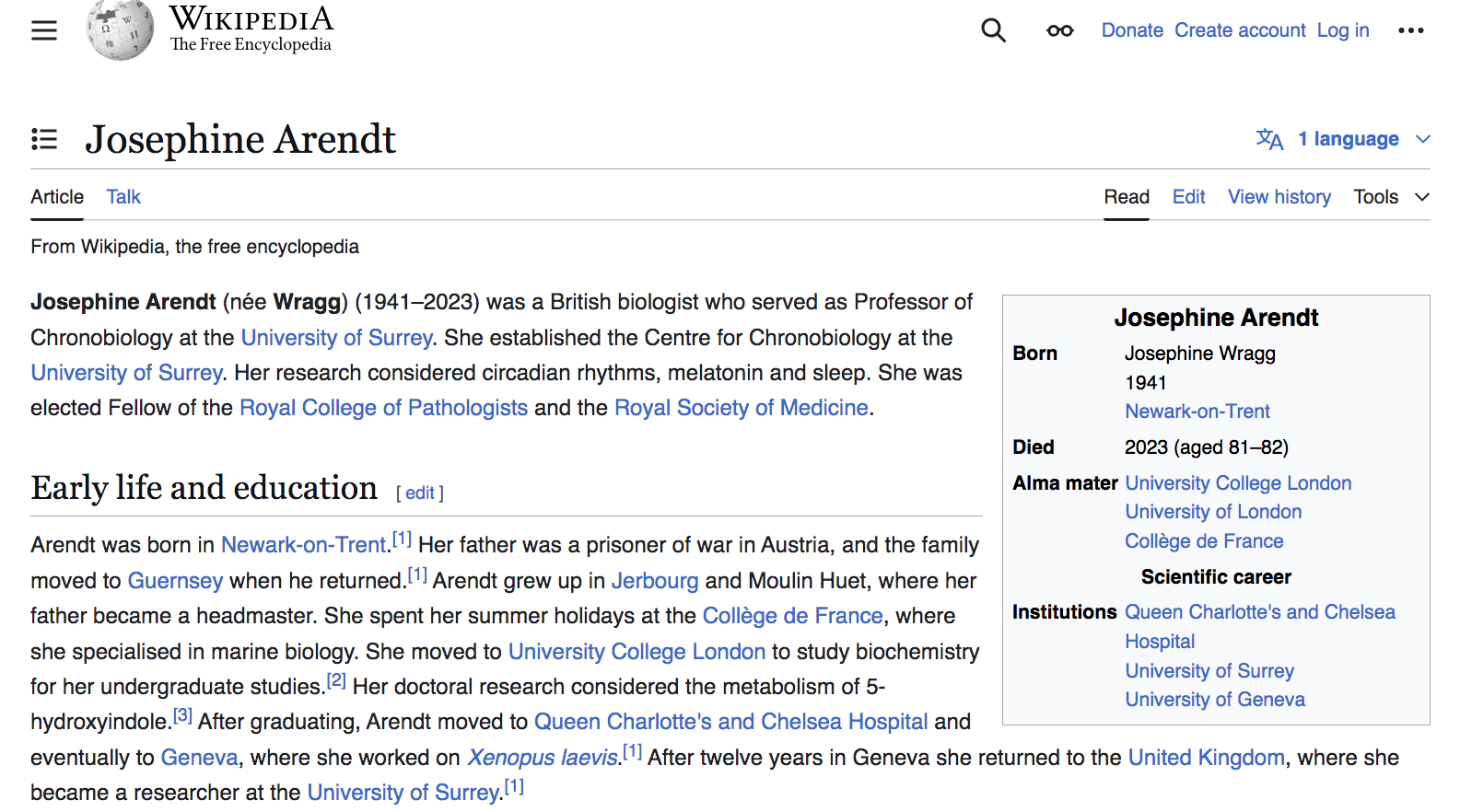1460x812 pixels.
Task: Open Xenopus laevis link
Action: [543, 758]
